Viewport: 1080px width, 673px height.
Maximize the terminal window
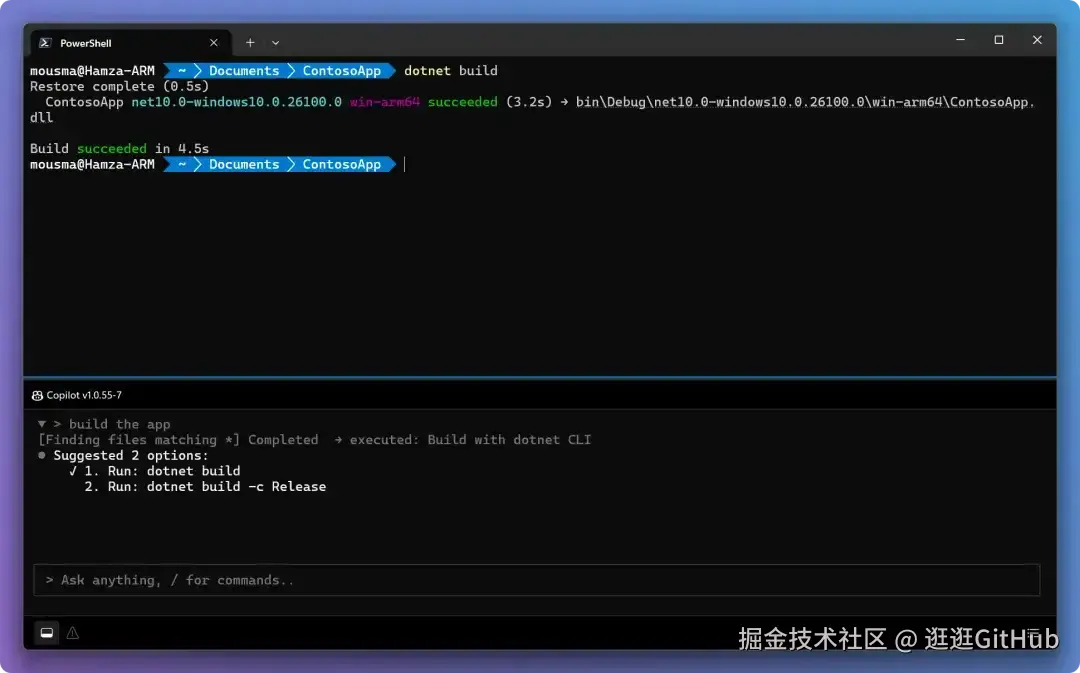[x=999, y=40]
